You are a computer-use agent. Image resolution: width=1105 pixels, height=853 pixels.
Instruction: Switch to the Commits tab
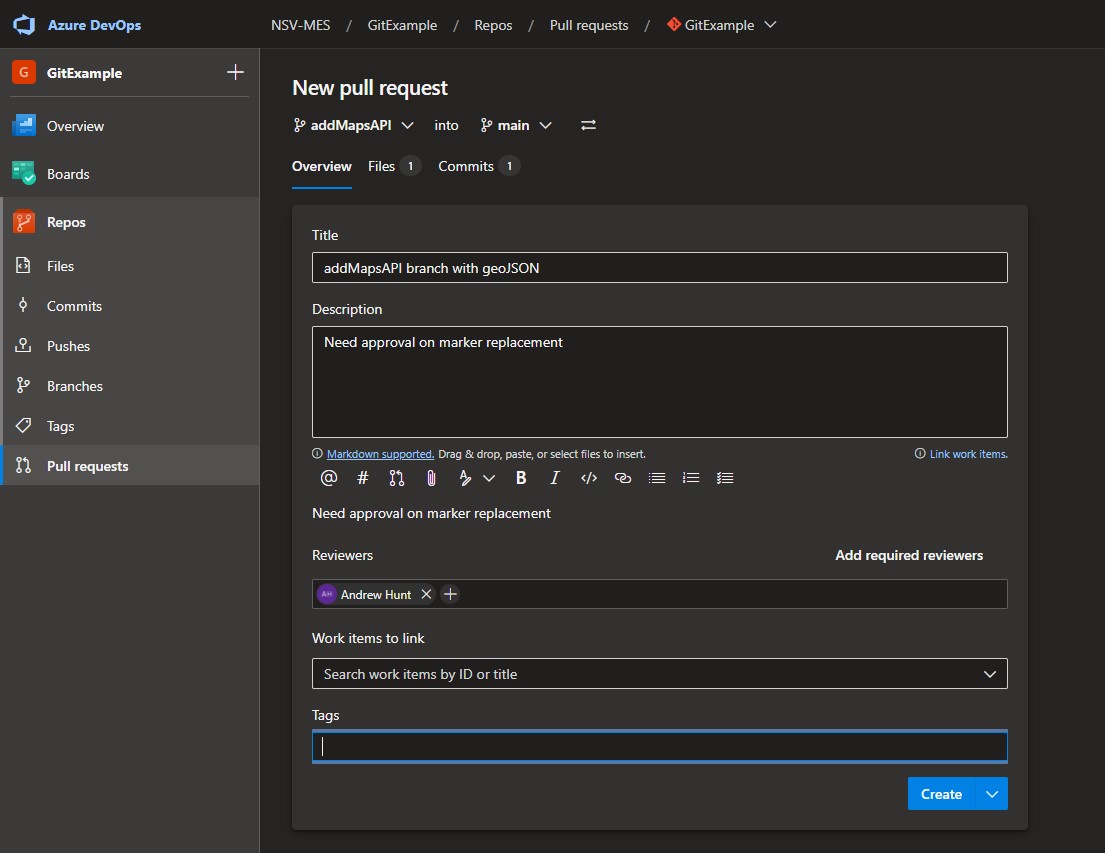tap(465, 166)
